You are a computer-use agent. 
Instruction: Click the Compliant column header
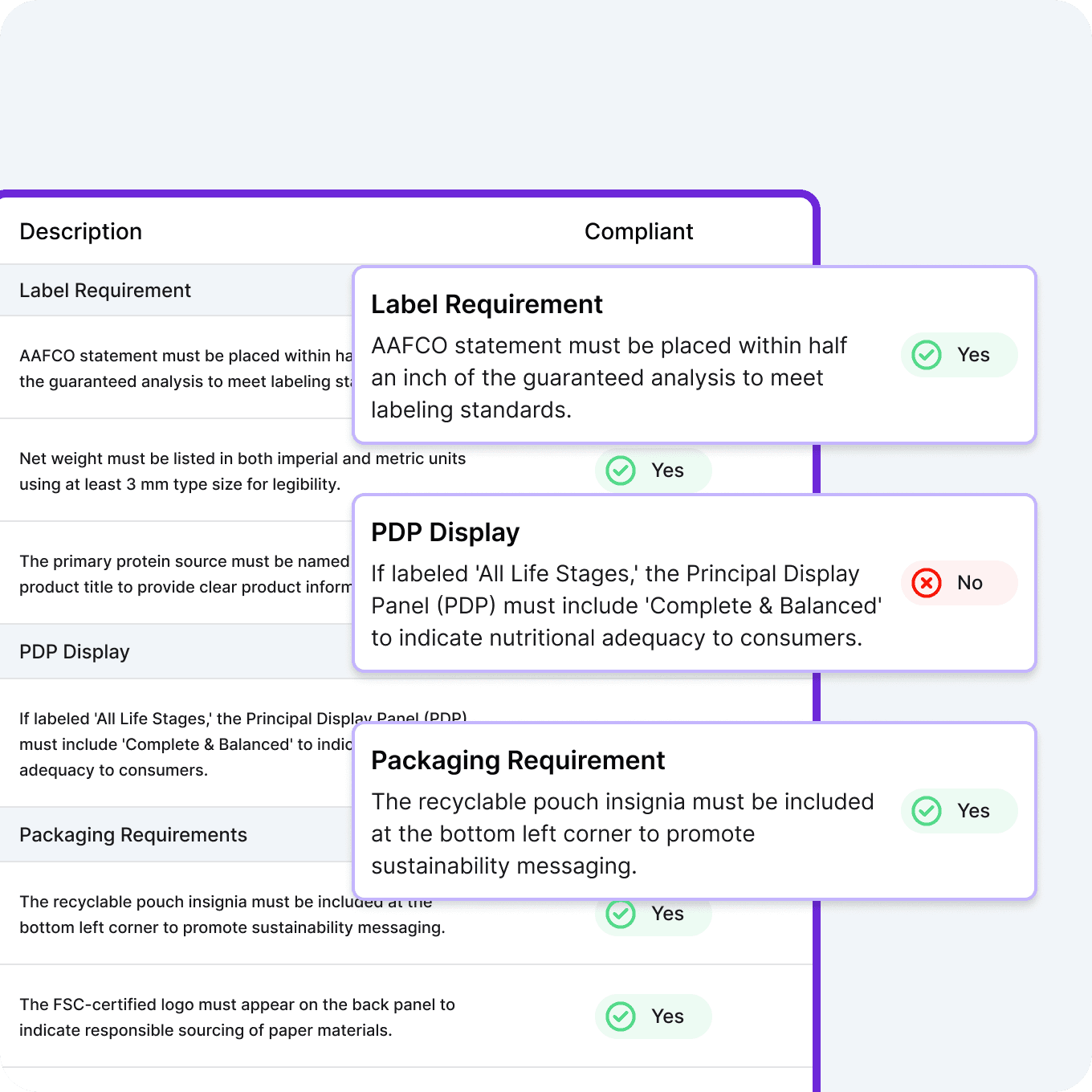pyautogui.click(x=639, y=231)
